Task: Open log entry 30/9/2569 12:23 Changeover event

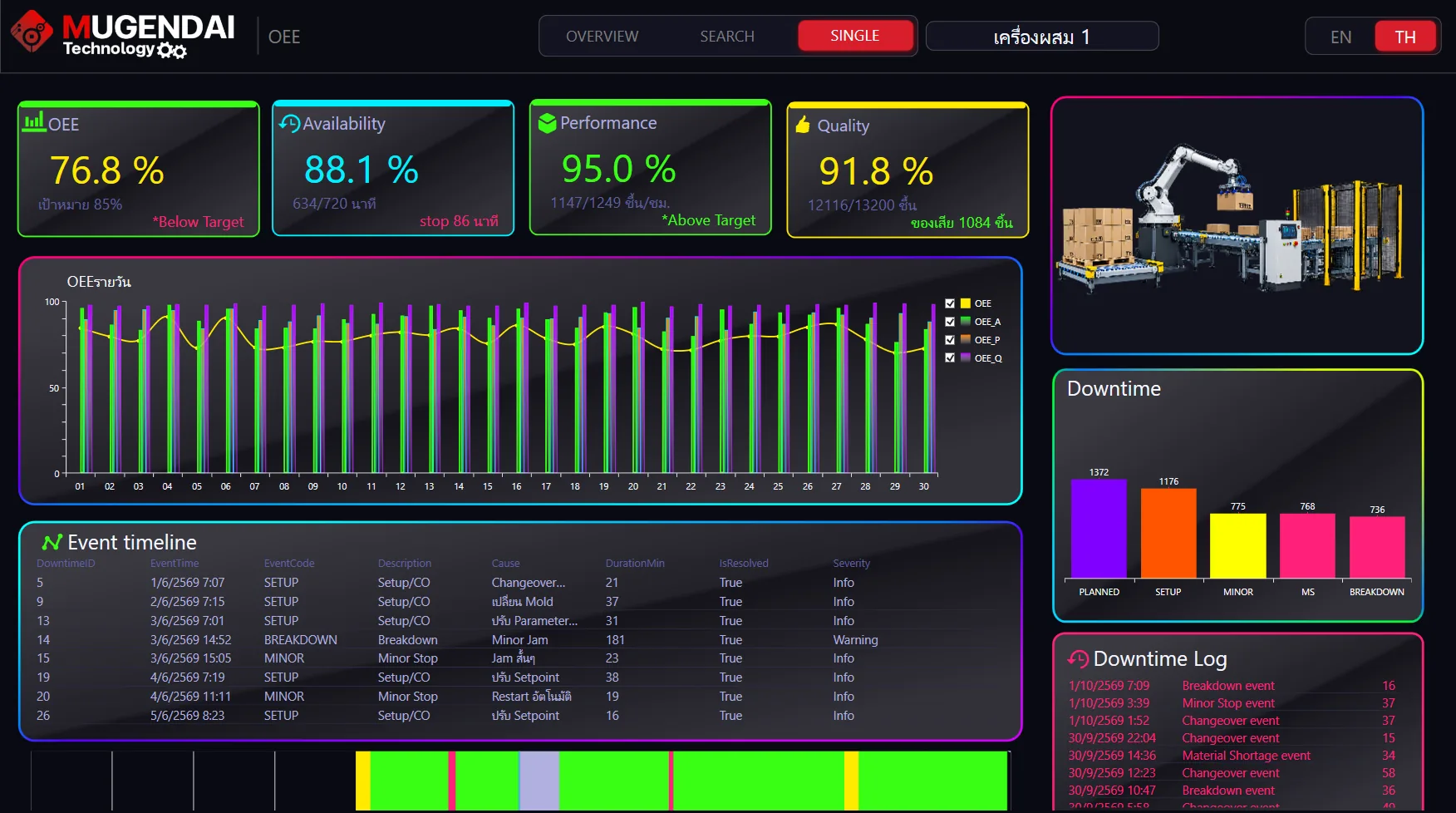Action: [x=1233, y=773]
